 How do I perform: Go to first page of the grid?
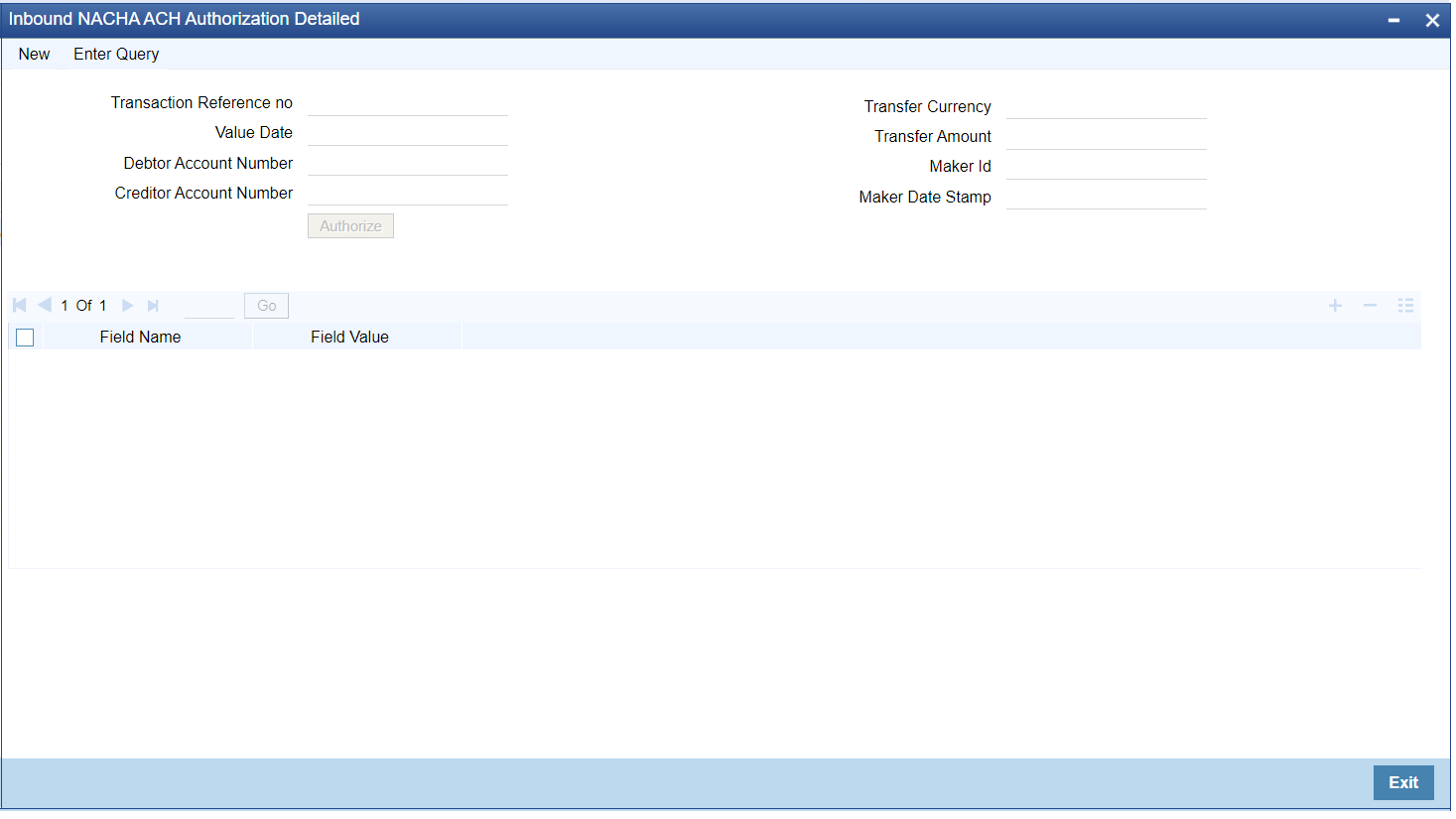coord(19,306)
